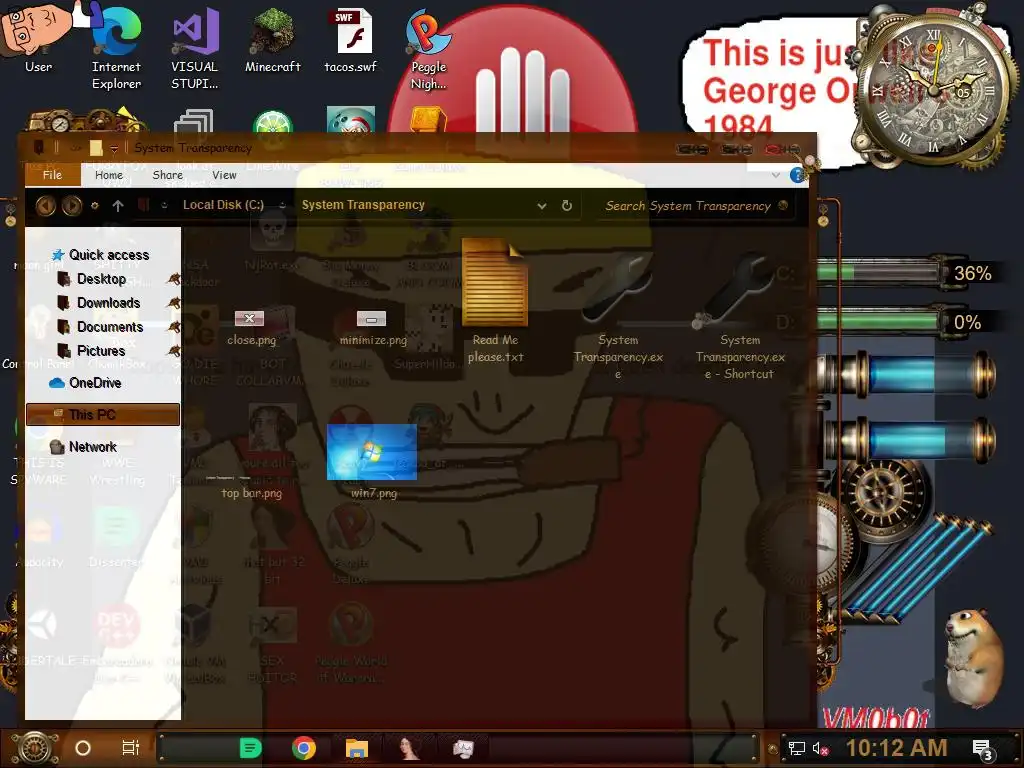Open Network in the navigation pane
This screenshot has width=1024, height=768.
click(x=92, y=447)
